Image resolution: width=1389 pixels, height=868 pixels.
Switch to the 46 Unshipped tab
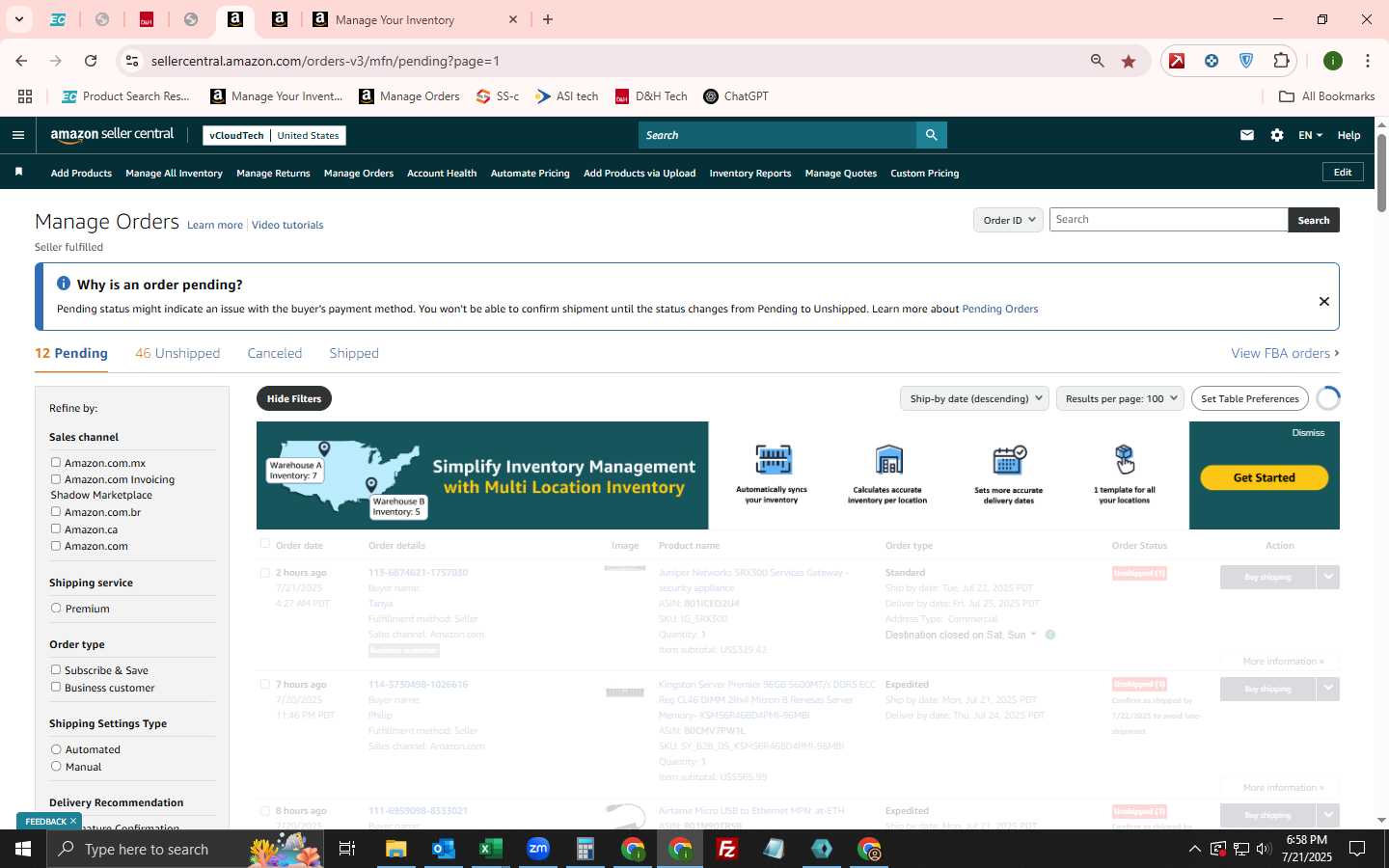(x=177, y=353)
